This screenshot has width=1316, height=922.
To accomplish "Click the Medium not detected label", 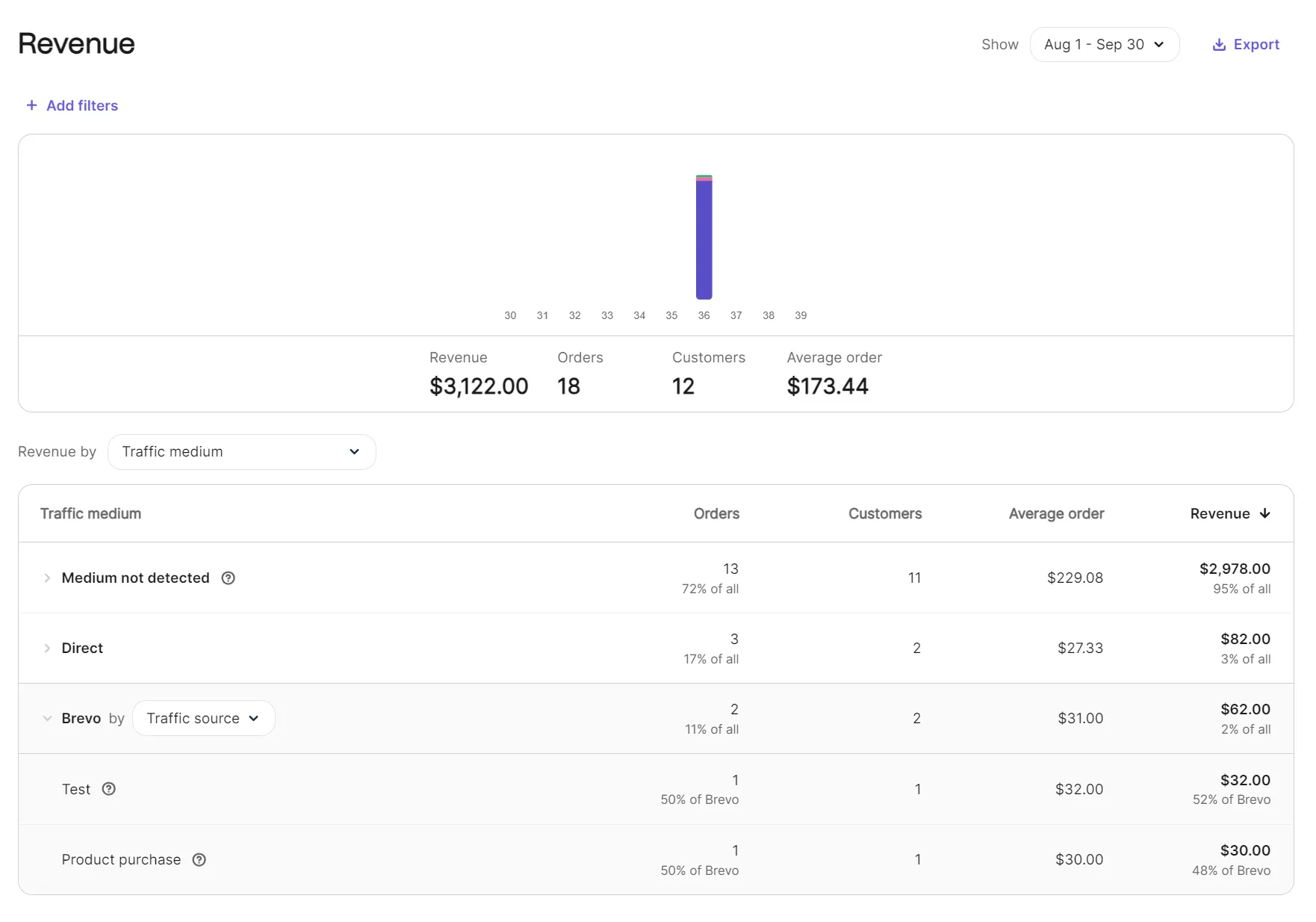I will tap(135, 578).
